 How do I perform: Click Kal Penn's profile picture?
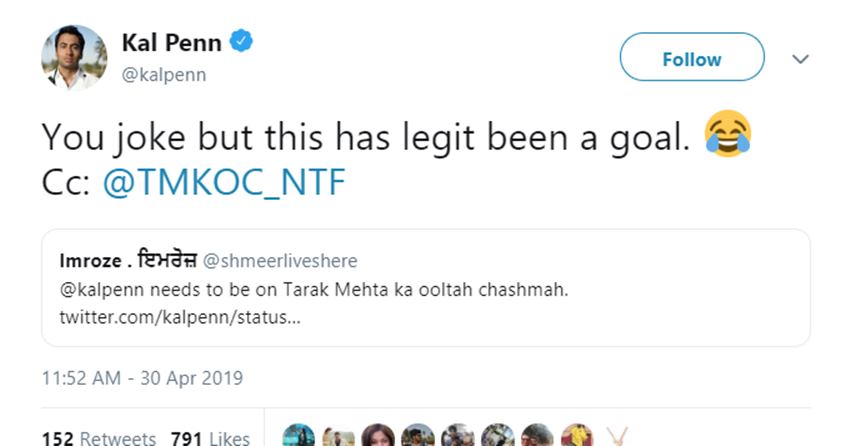click(74, 57)
